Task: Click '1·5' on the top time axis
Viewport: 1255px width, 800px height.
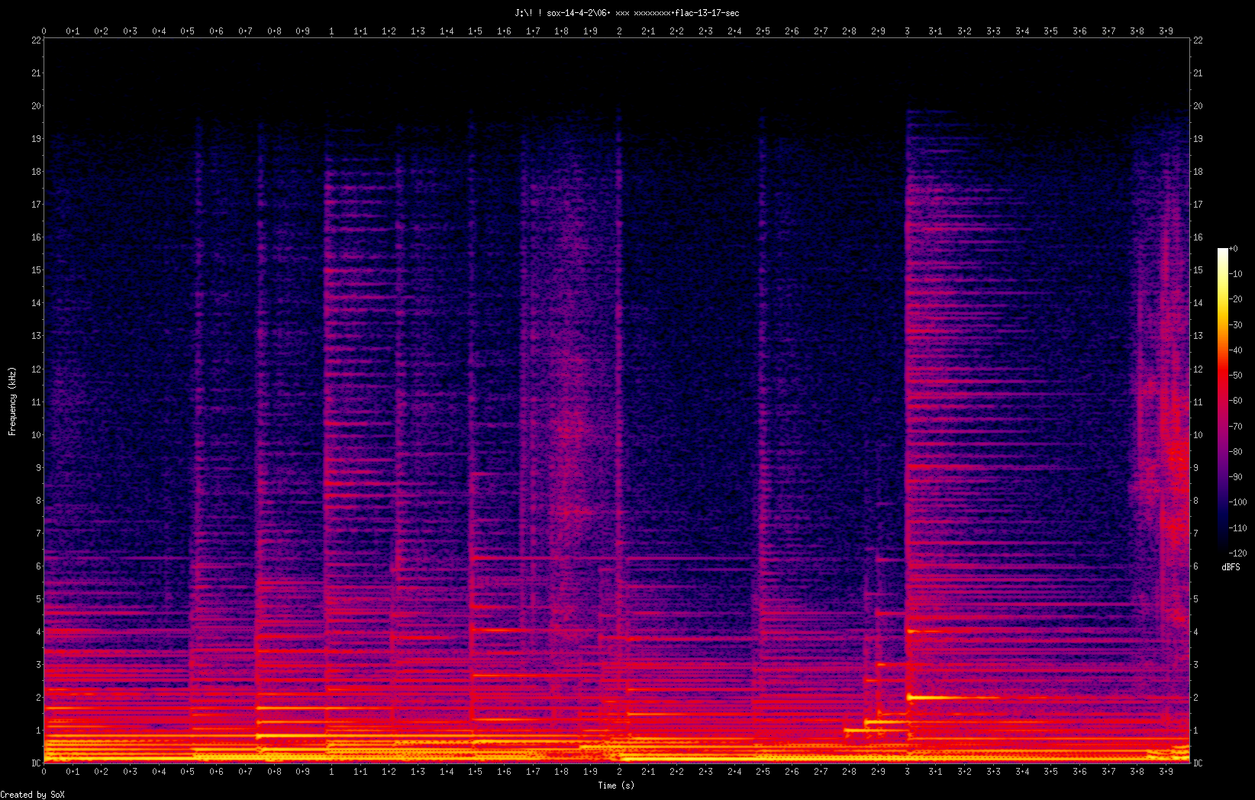Action: 476,31
